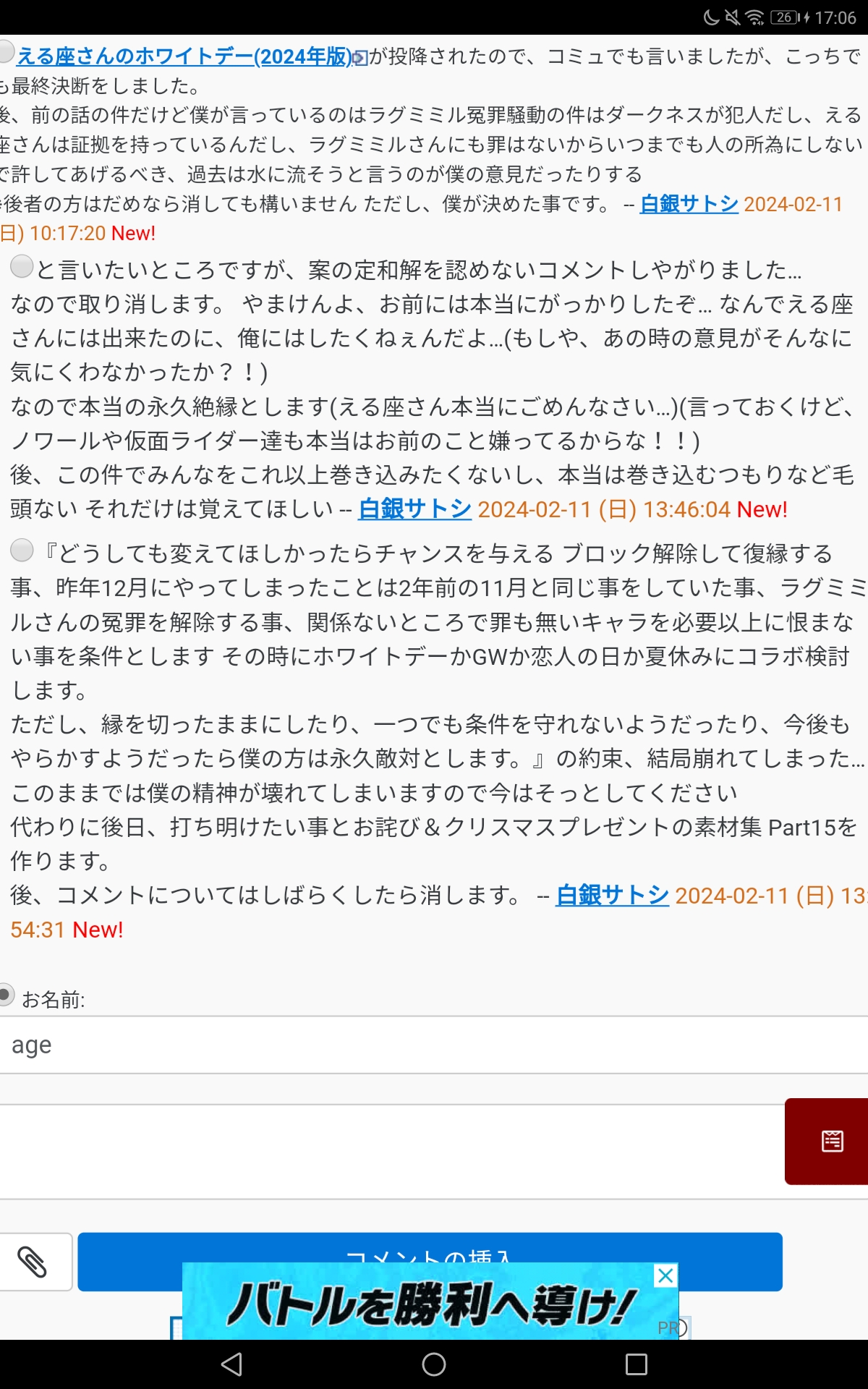Close the battle ad banner with X

coord(665,1275)
